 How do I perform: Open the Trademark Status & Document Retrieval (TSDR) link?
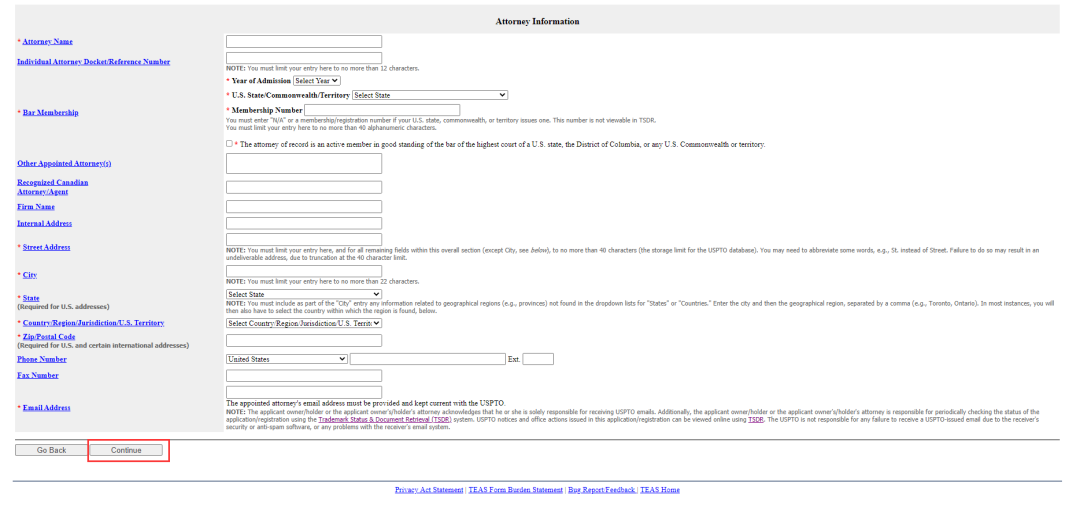click(384, 419)
